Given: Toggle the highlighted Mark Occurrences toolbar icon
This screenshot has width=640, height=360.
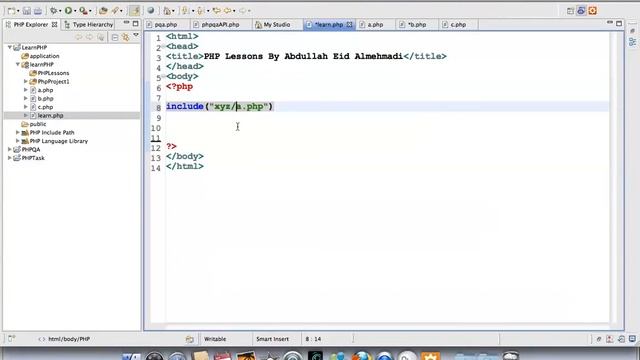Looking at the screenshot, I should (x=134, y=11).
